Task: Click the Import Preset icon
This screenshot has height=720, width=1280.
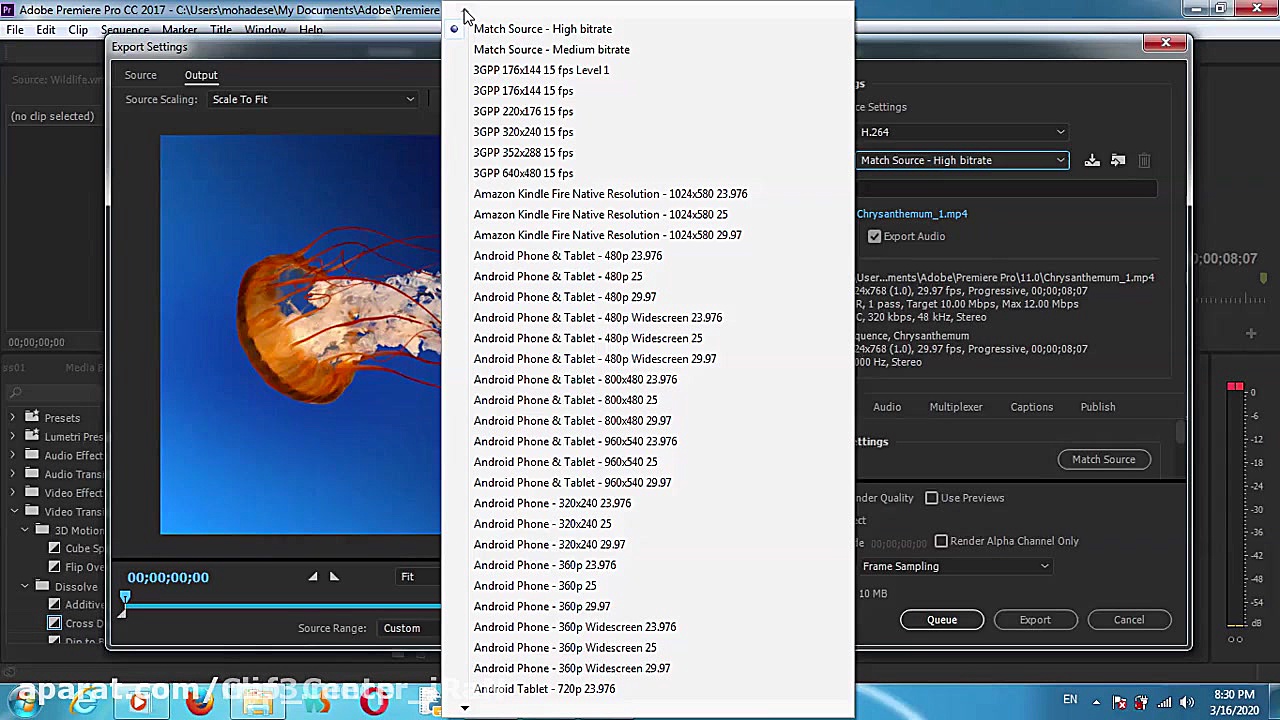Action: pyautogui.click(x=1118, y=160)
